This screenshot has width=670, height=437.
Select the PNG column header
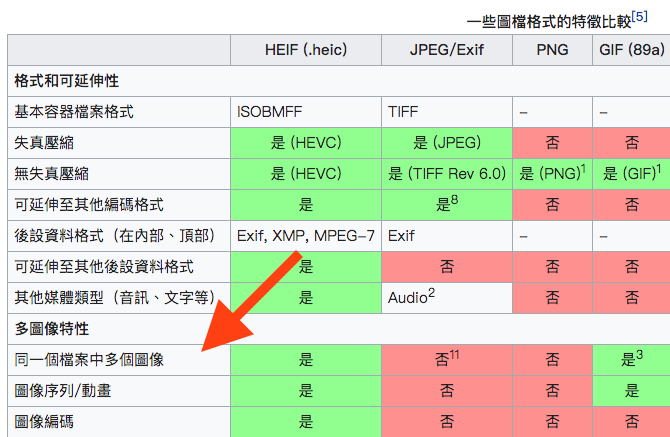click(x=552, y=50)
